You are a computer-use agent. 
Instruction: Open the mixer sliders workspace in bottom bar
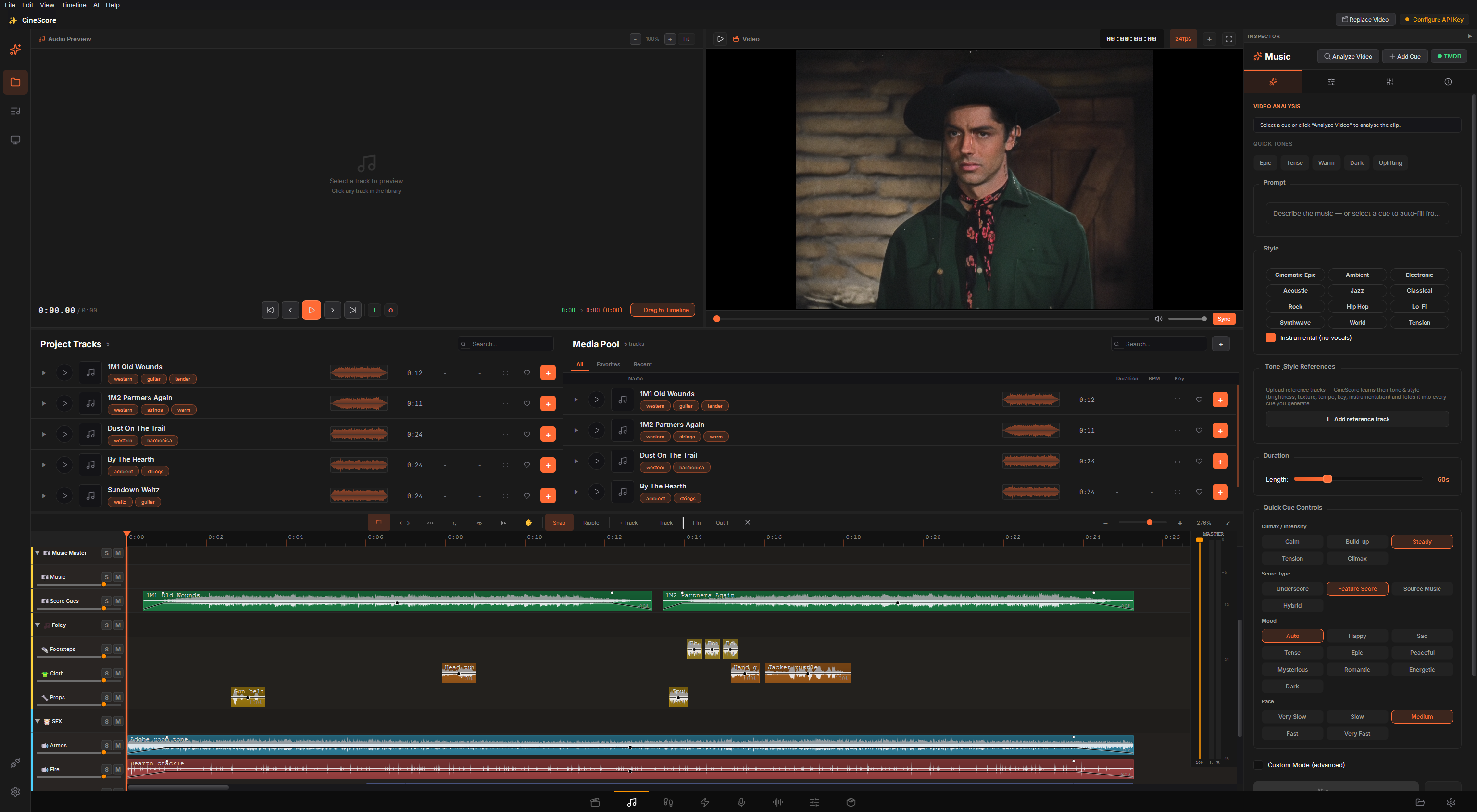click(814, 802)
